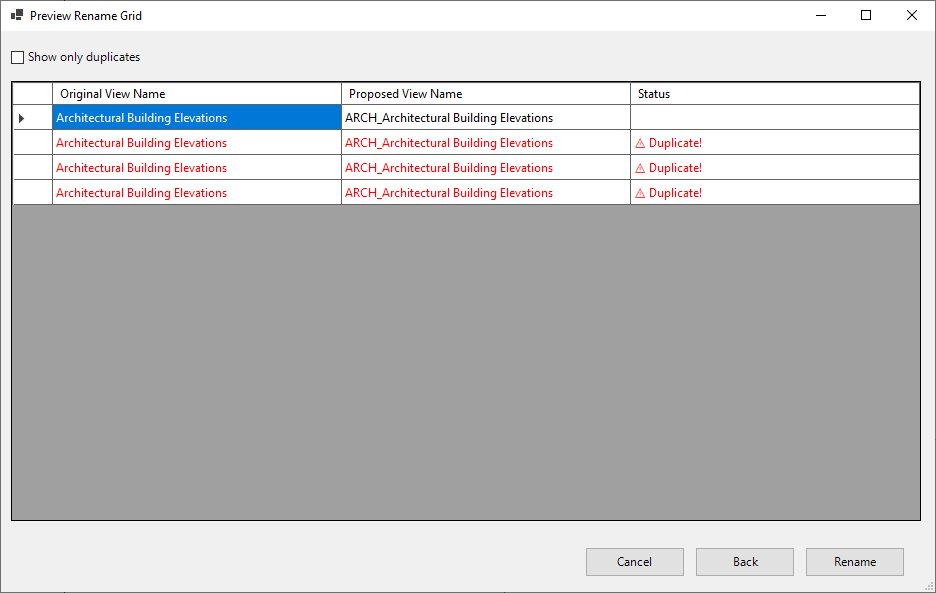Enable the Show only duplicates checkbox

coord(18,58)
